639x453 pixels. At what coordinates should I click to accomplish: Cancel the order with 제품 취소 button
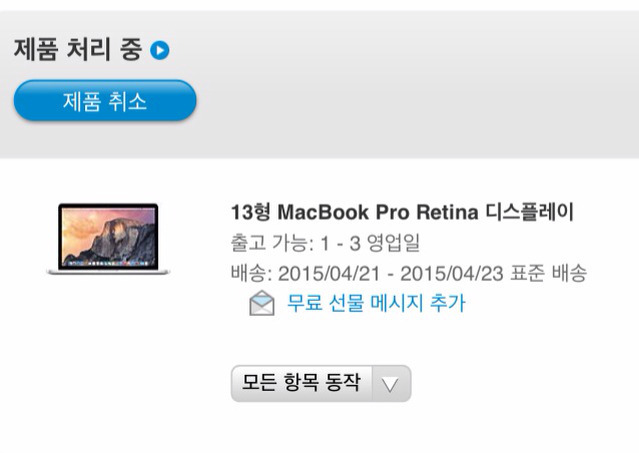(105, 100)
